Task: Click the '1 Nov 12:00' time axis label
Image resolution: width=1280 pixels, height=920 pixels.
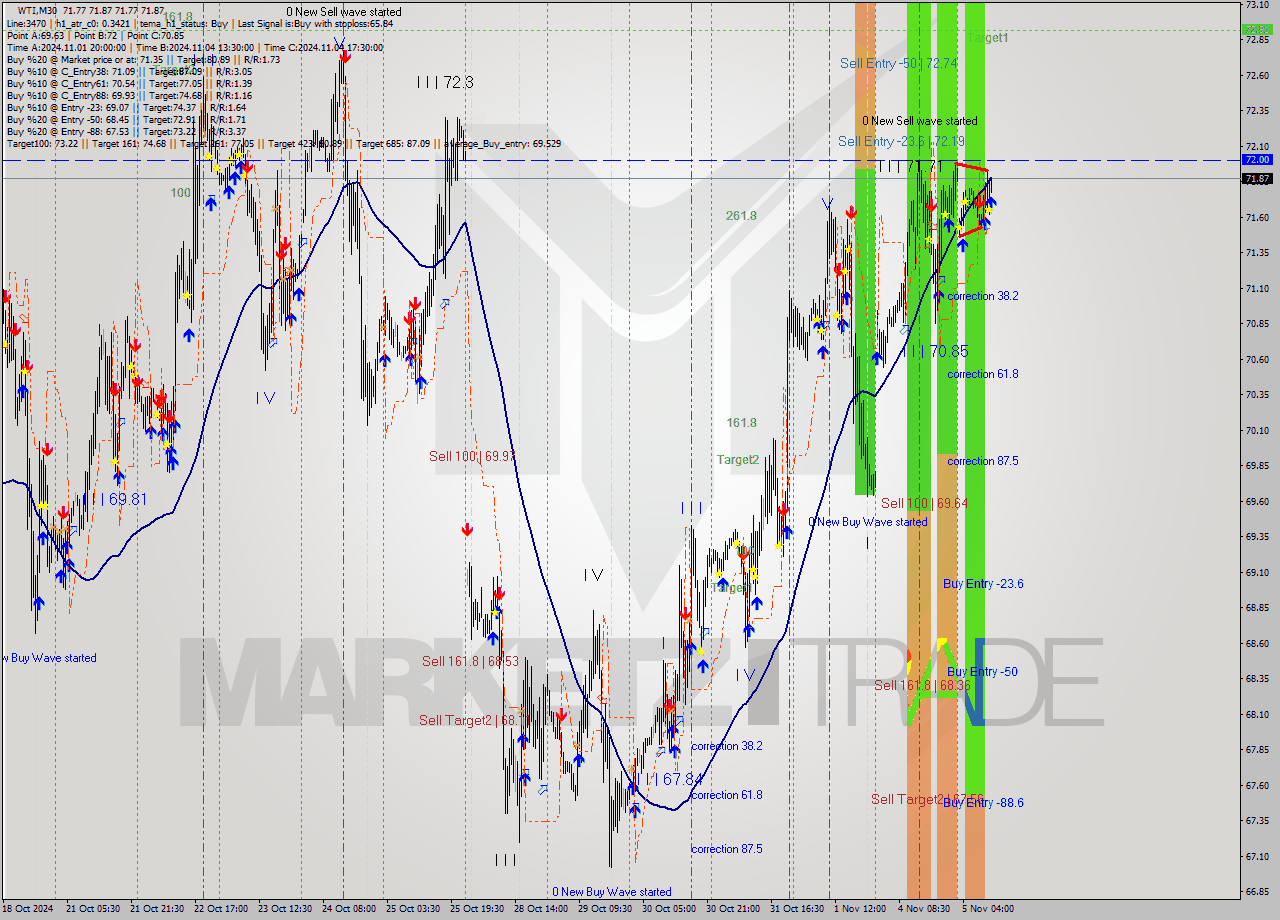Action: tap(859, 909)
